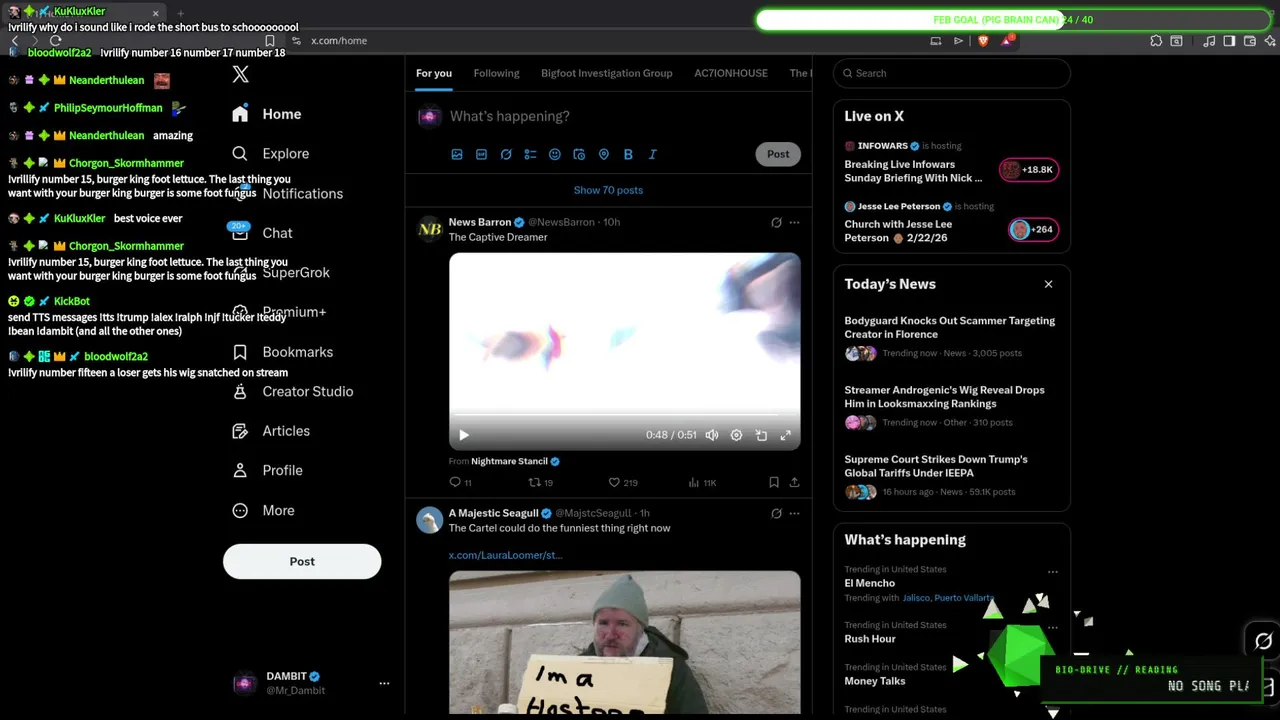Open the emoji picker in compose

point(555,154)
